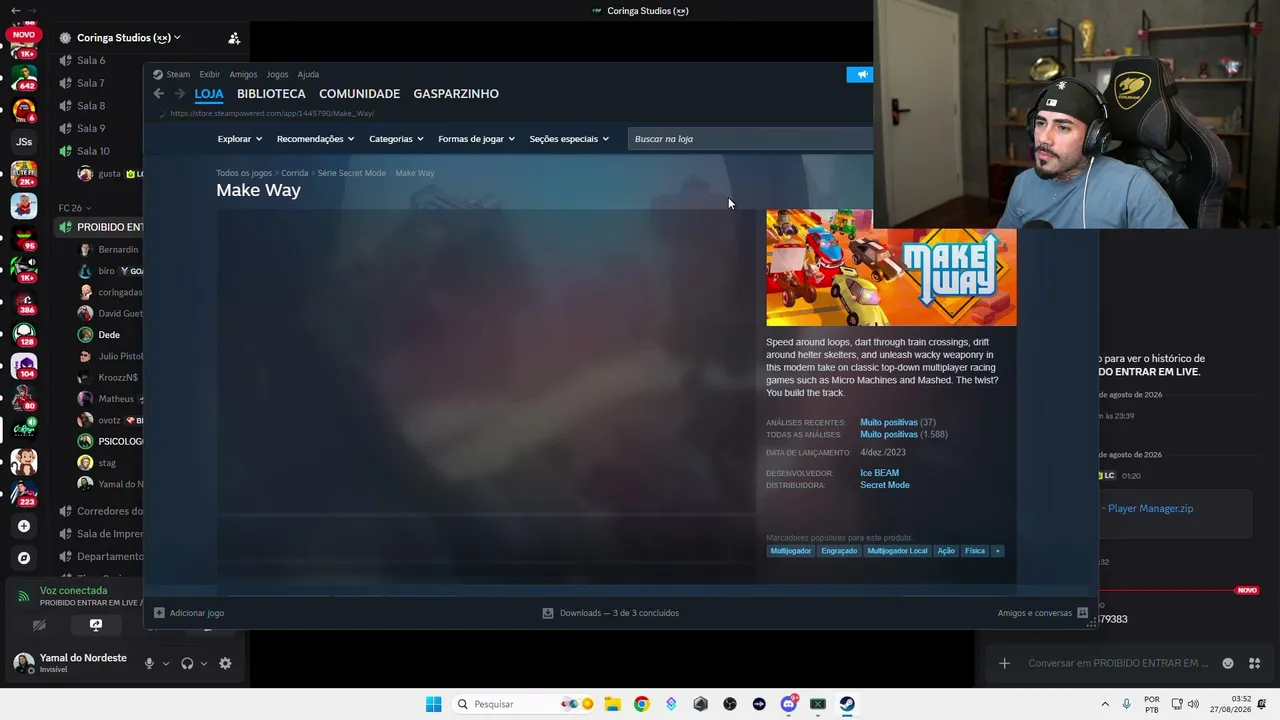Open the Ajuda menu in Steam
Image resolution: width=1280 pixels, height=720 pixels.
click(308, 74)
